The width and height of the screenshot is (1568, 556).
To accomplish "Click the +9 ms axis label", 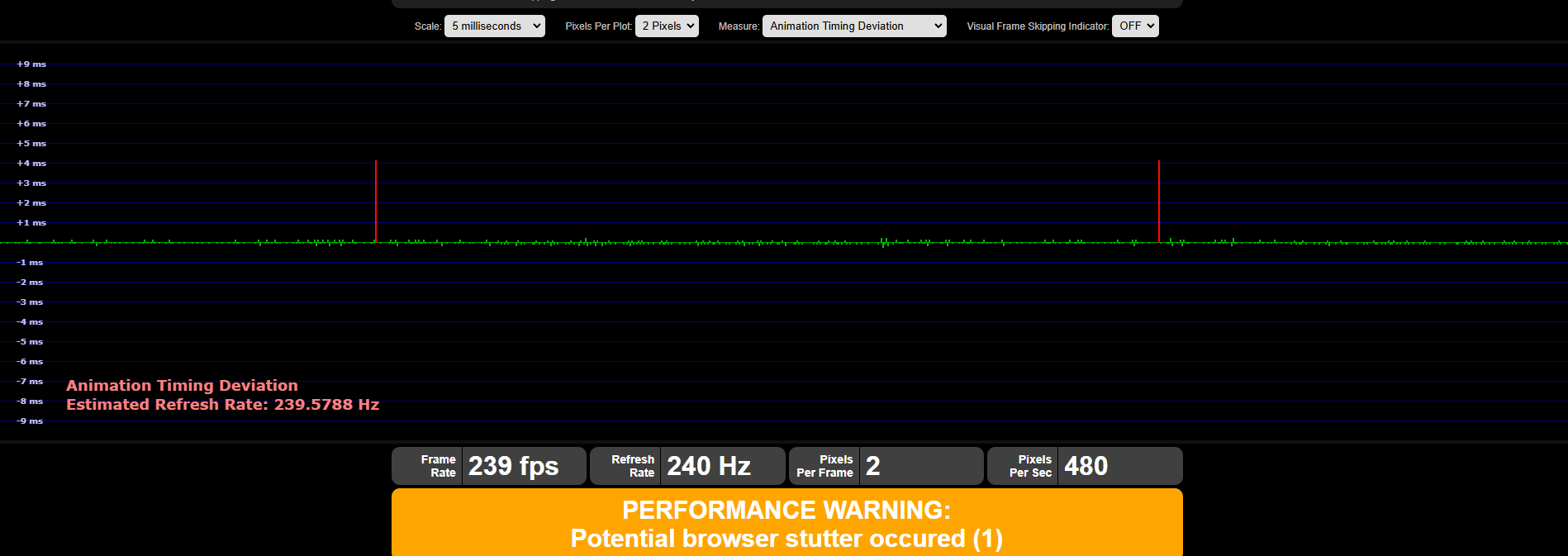I will 31,64.
